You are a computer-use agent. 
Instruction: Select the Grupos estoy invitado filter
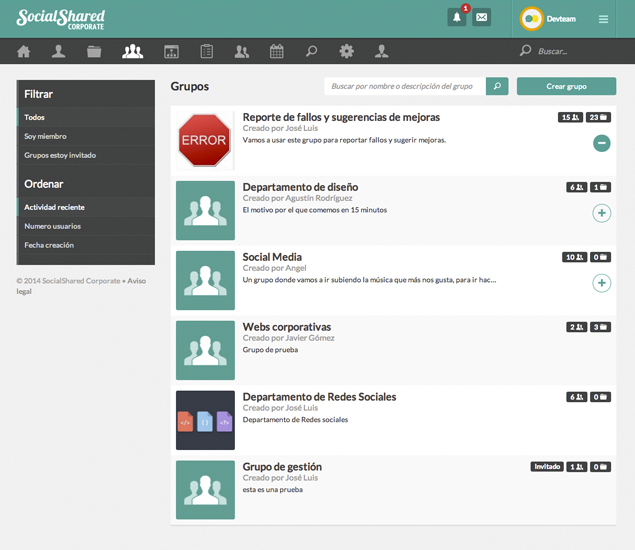click(x=60, y=155)
